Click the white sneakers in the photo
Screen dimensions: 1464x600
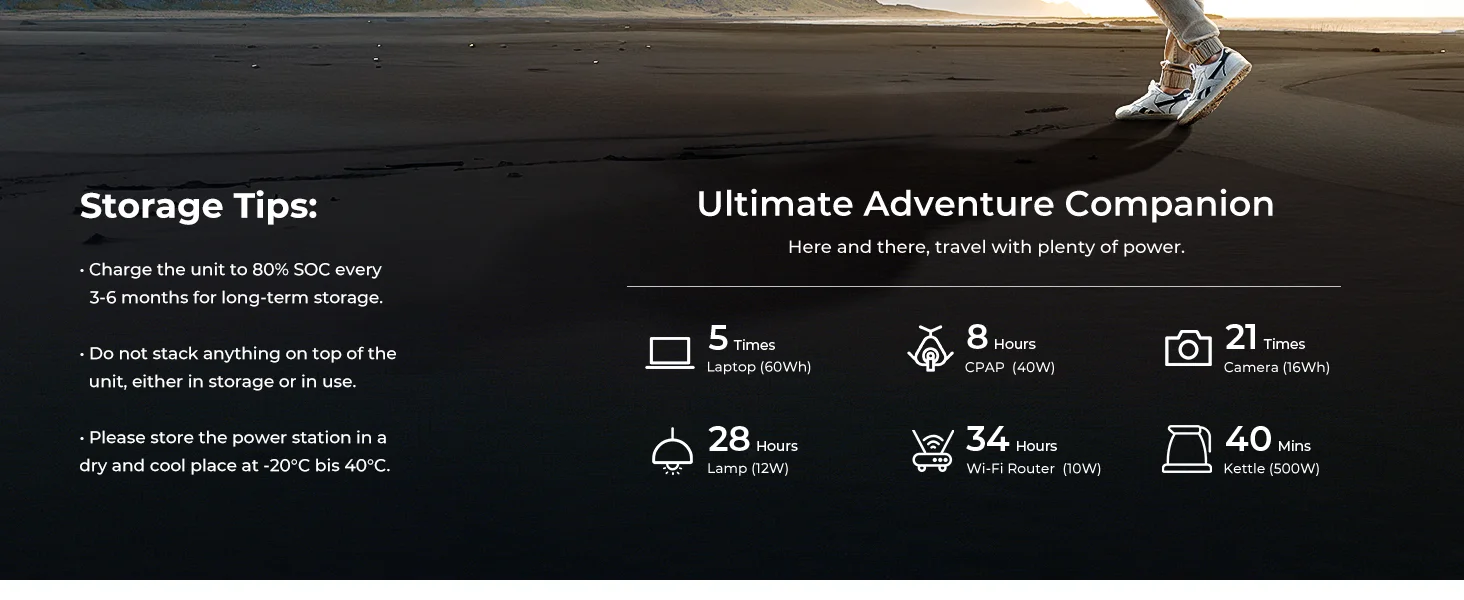tap(1185, 80)
